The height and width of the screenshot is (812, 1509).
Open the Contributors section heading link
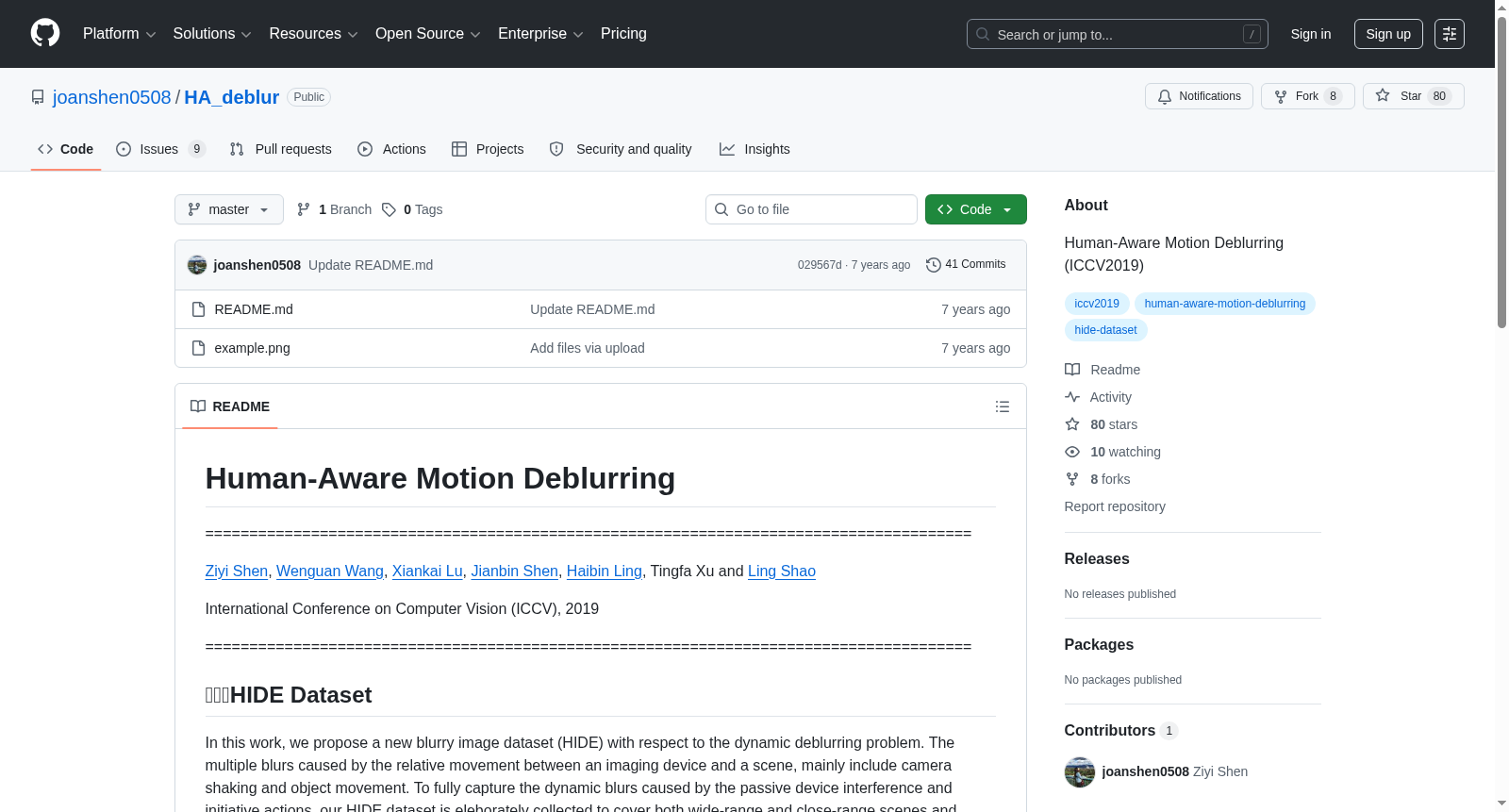[1121, 731]
